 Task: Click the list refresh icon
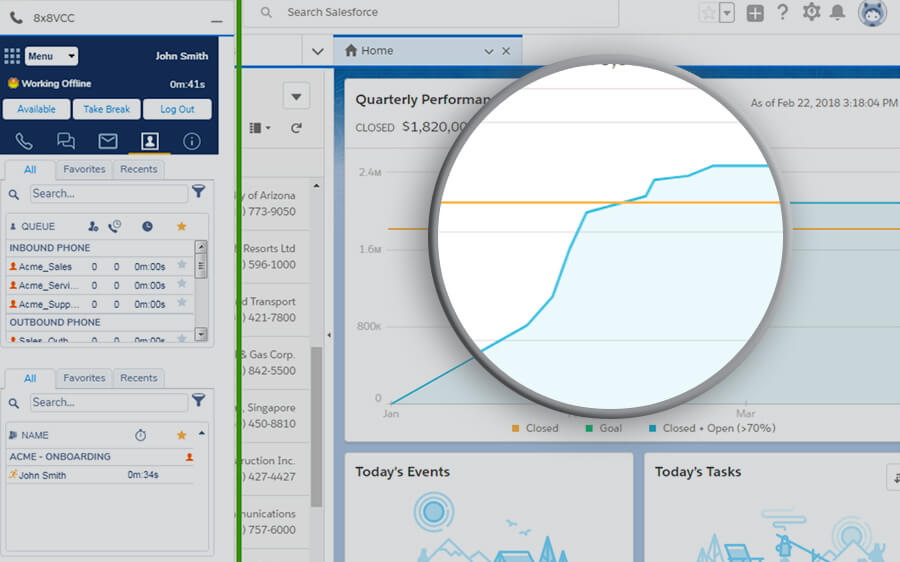[296, 128]
